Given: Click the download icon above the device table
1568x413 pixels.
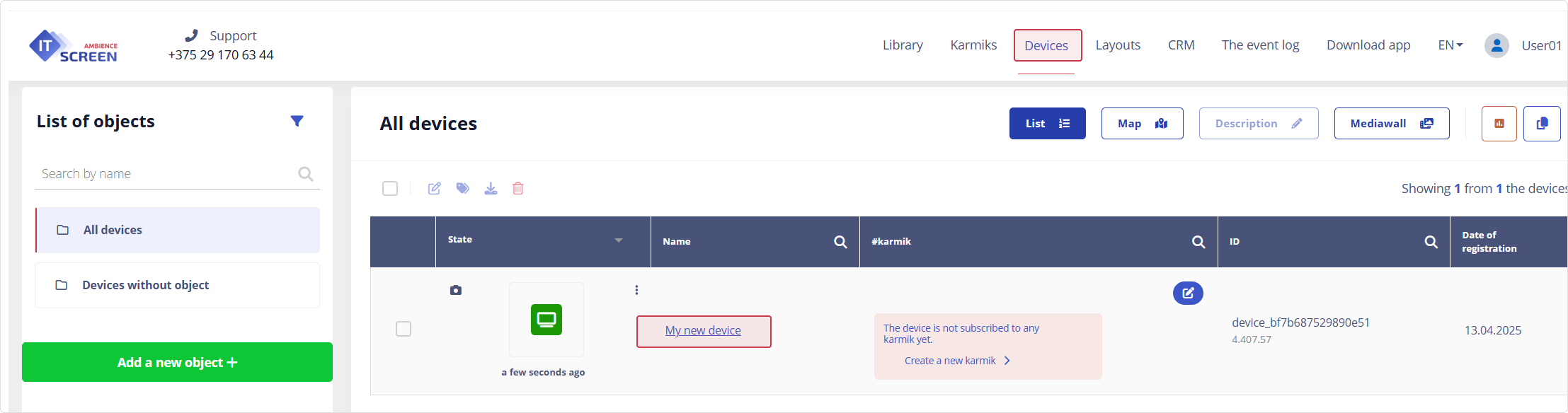Looking at the screenshot, I should [491, 188].
